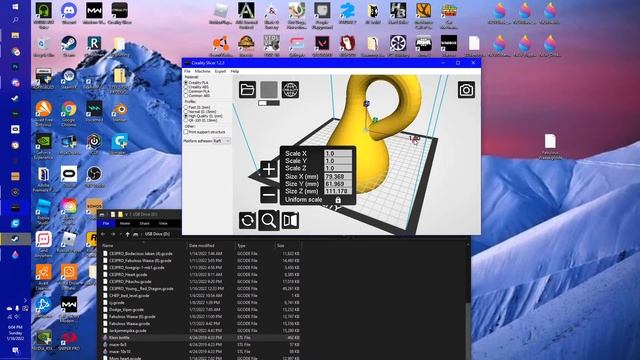Viewport: 640px width, 360px height.
Task: Click the Scale Y input field
Action: tap(338, 161)
